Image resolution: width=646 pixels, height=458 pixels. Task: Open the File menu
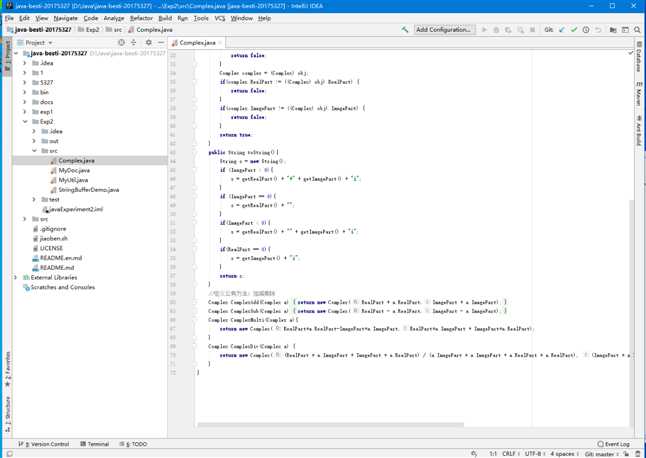[x=9, y=18]
